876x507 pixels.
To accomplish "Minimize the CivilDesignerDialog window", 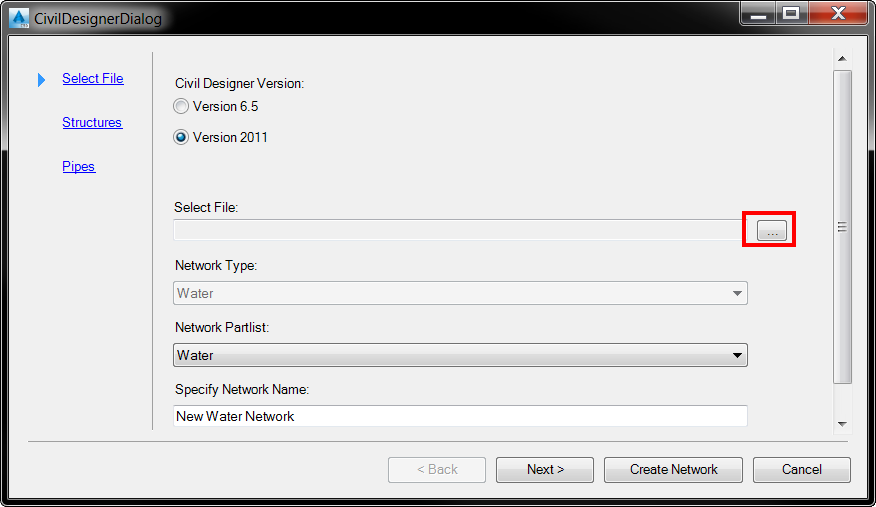I will pyautogui.click(x=758, y=14).
